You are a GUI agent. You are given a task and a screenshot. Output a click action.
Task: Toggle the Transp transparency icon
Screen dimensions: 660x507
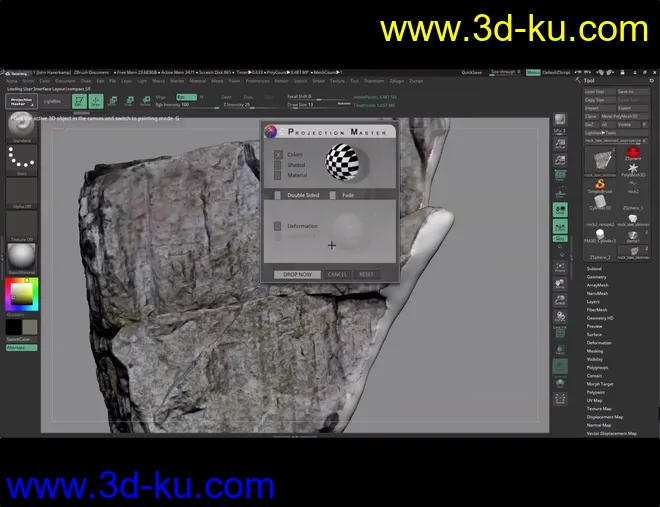(x=560, y=350)
